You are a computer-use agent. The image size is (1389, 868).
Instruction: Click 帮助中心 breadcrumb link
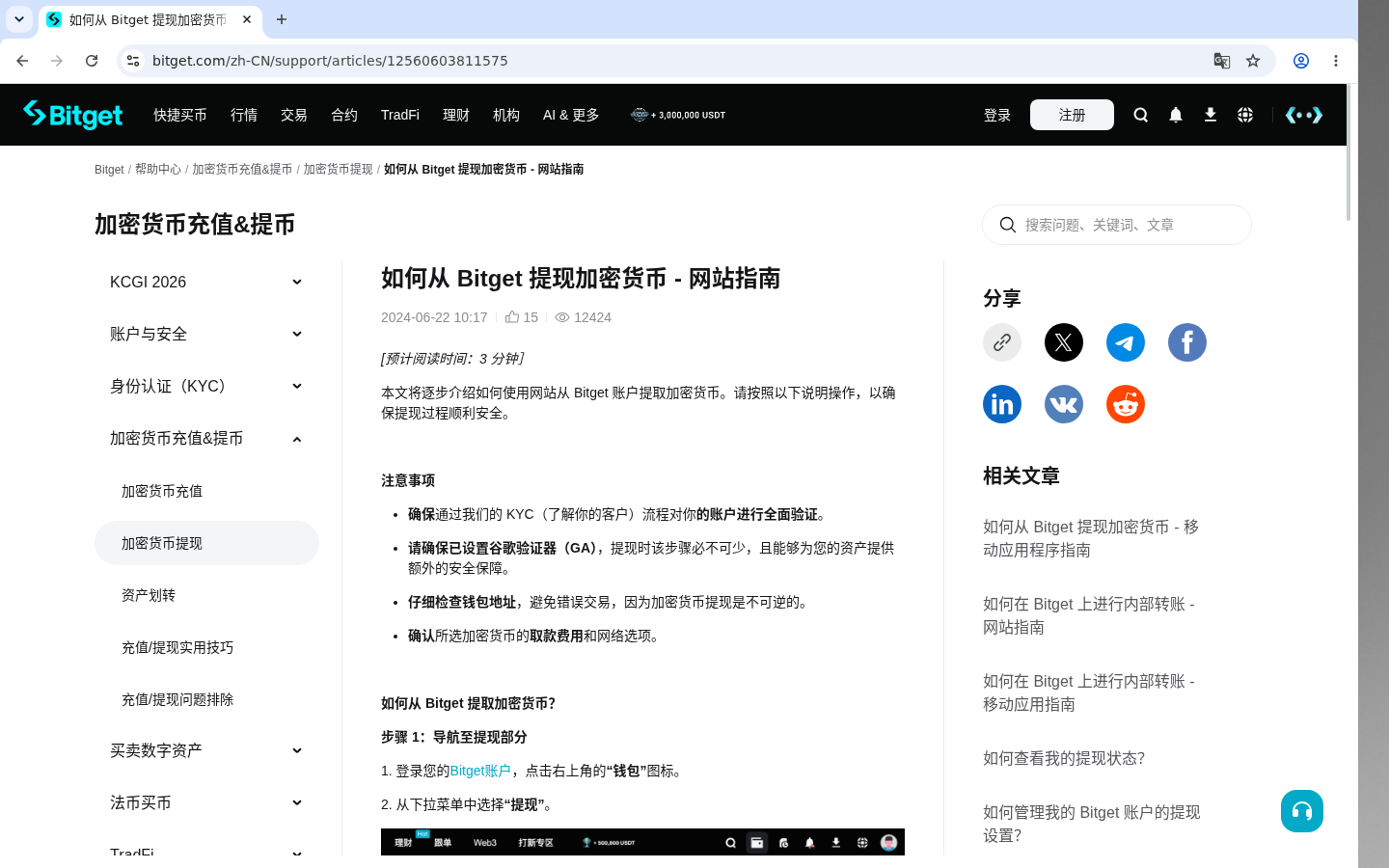(x=158, y=169)
